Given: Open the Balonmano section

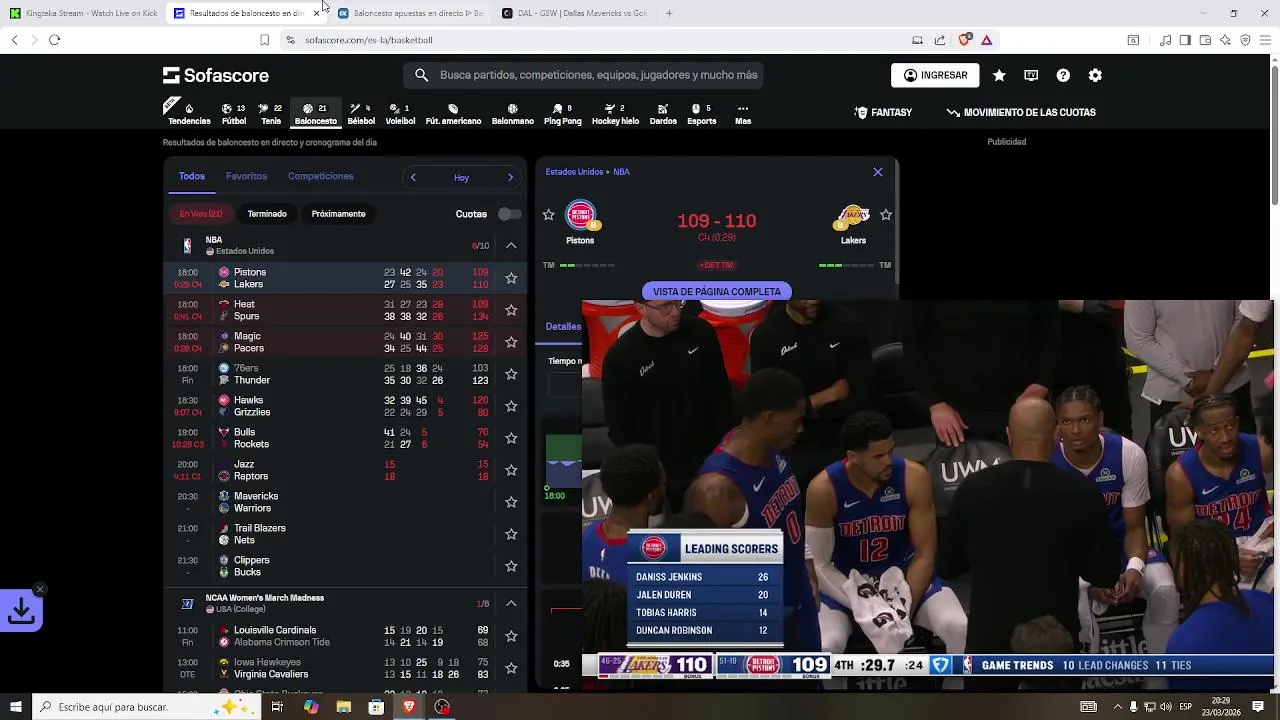Looking at the screenshot, I should click(513, 113).
